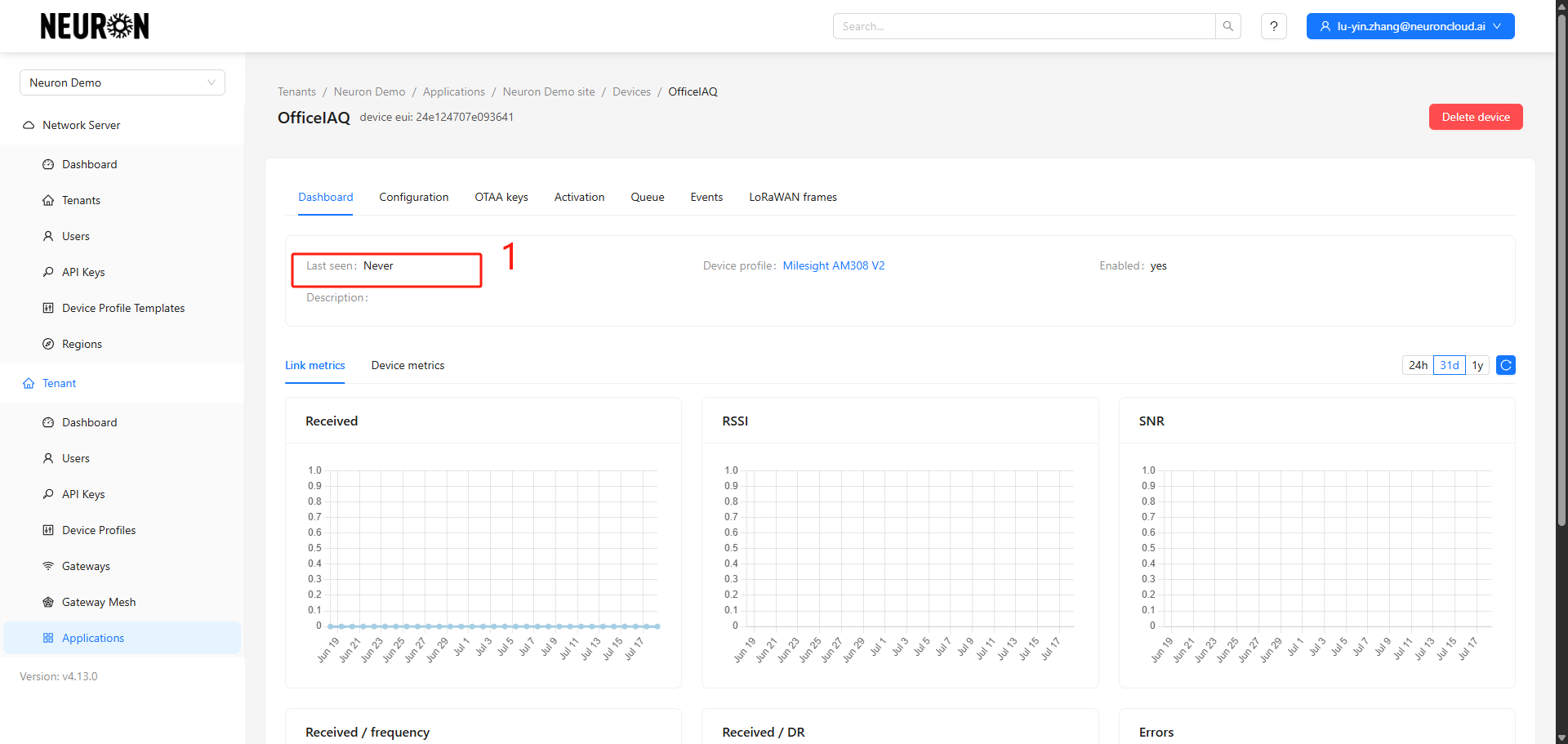
Task: Click the Delete device button
Action: pyautogui.click(x=1476, y=117)
